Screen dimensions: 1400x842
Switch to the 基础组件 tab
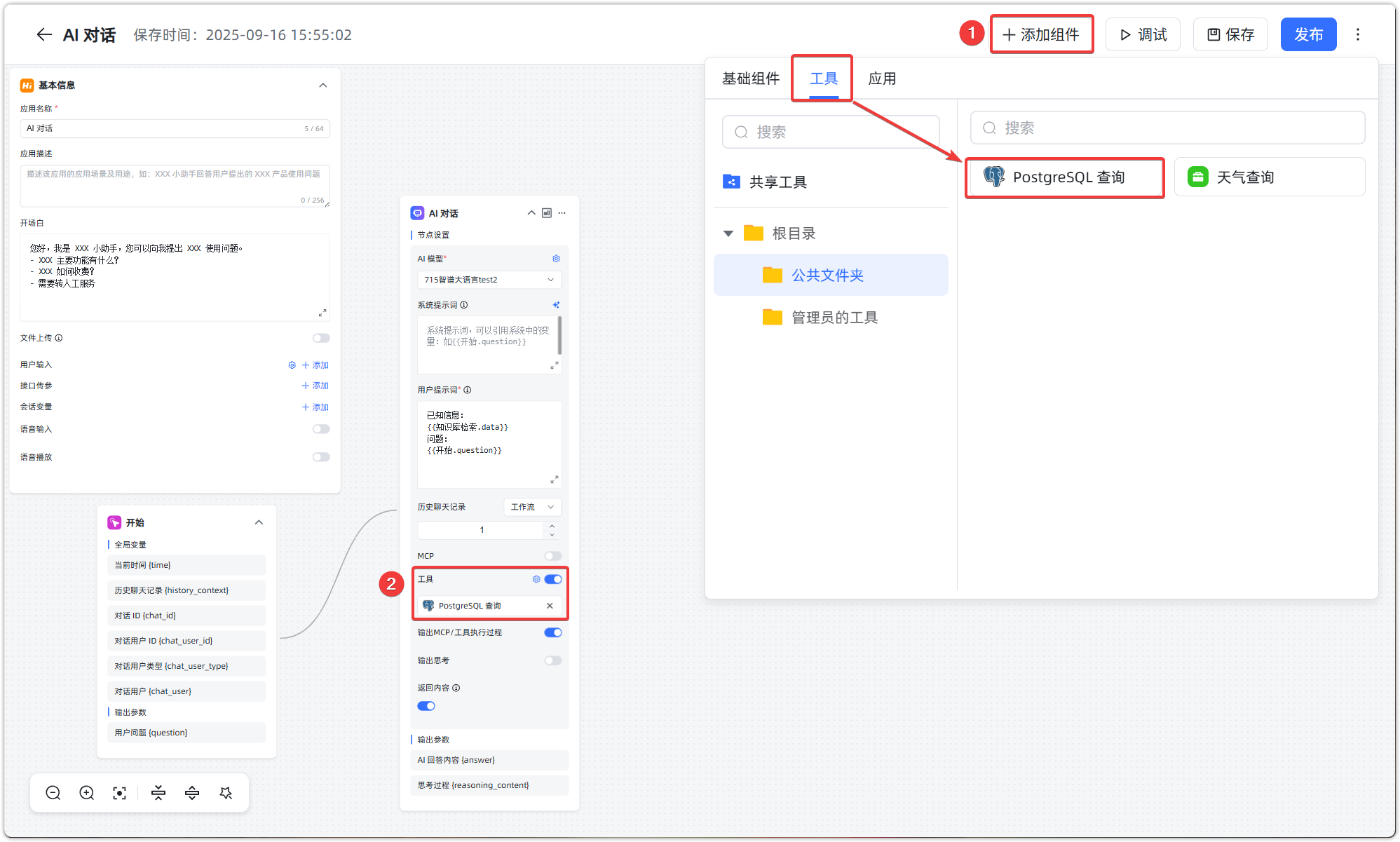(751, 79)
